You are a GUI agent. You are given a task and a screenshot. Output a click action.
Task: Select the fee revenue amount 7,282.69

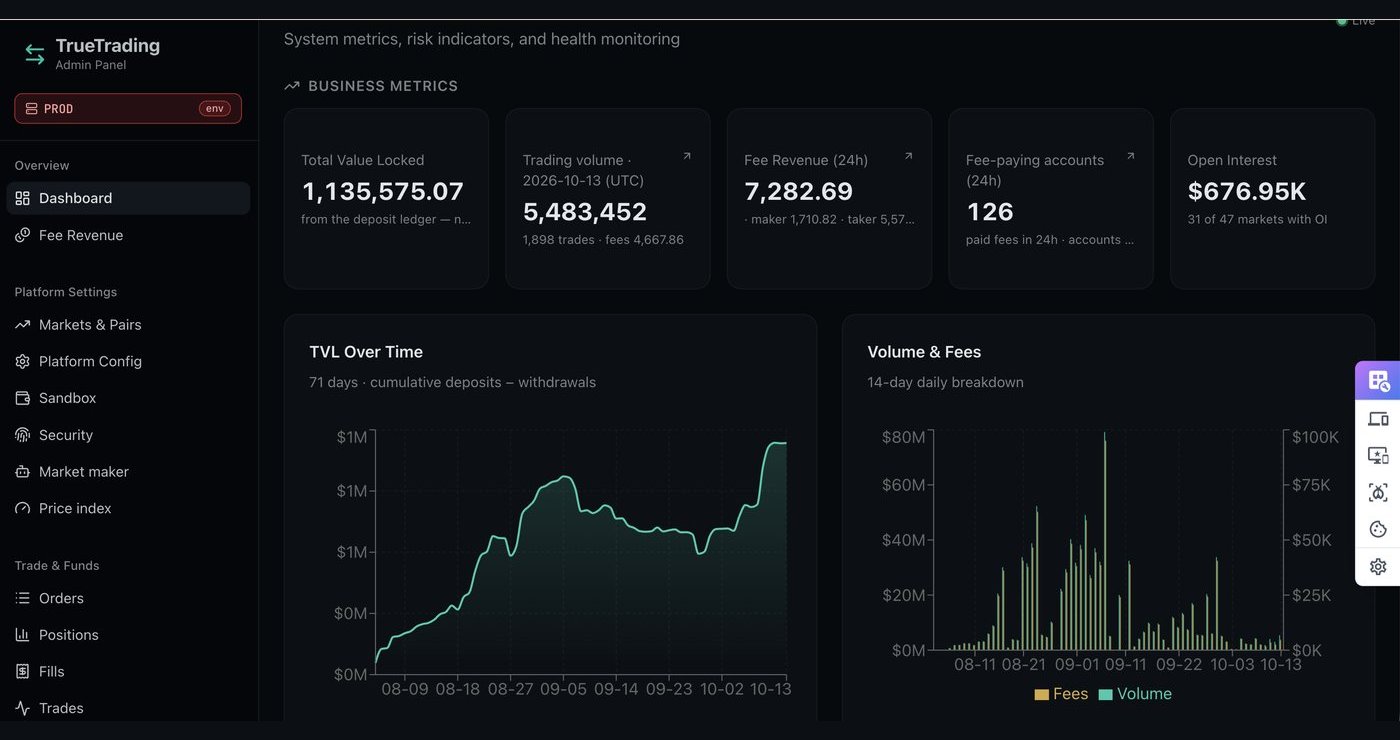(x=799, y=191)
